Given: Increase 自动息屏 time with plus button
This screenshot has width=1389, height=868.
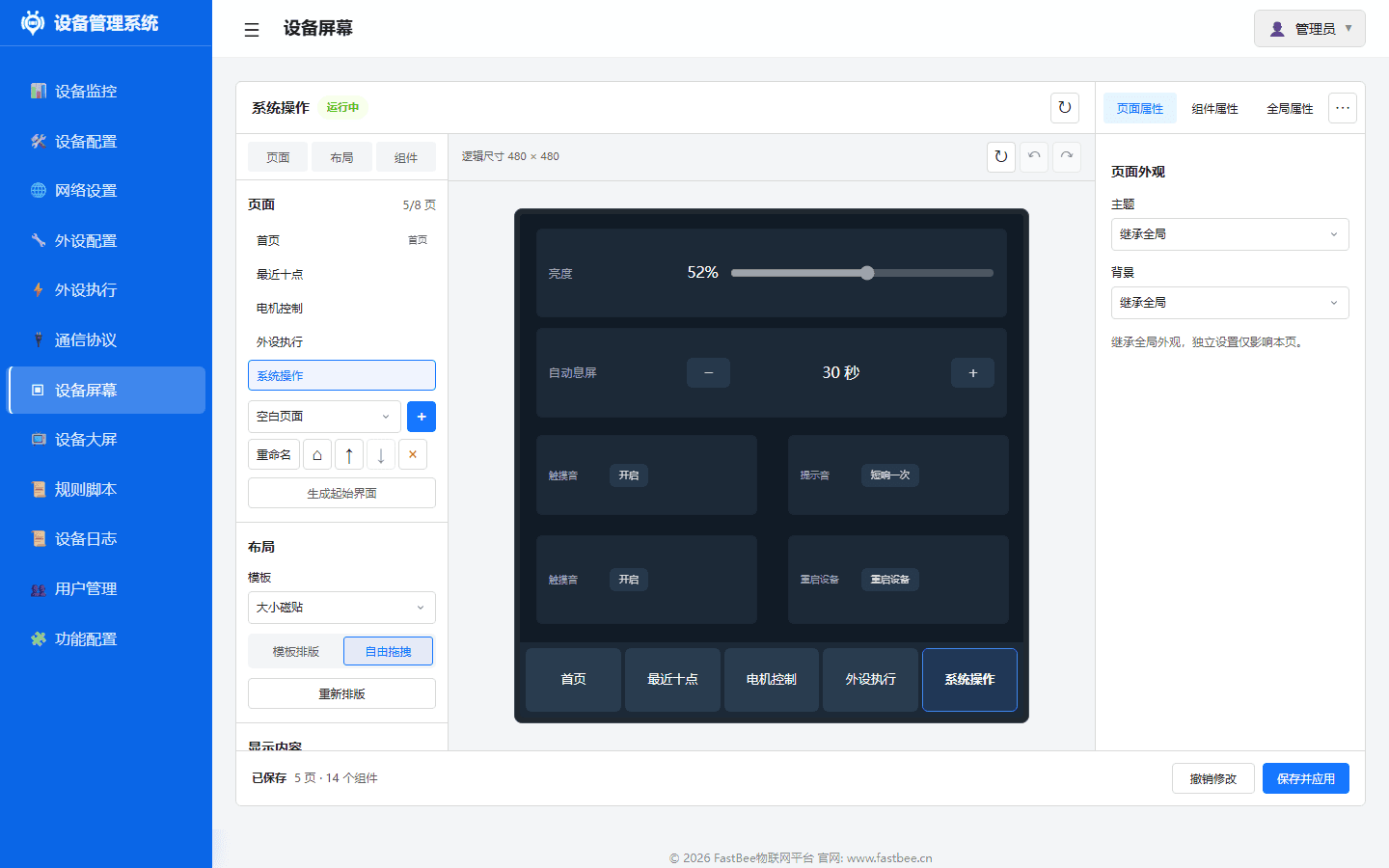Looking at the screenshot, I should click(972, 373).
